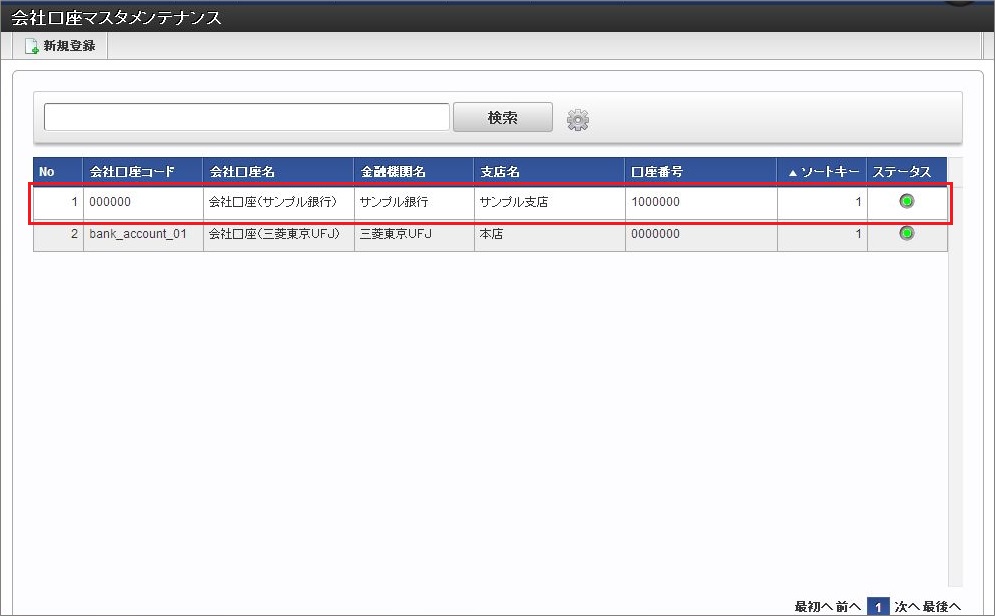Image resolution: width=995 pixels, height=616 pixels.
Task: Focus the search keyword input field
Action: pyautogui.click(x=247, y=117)
